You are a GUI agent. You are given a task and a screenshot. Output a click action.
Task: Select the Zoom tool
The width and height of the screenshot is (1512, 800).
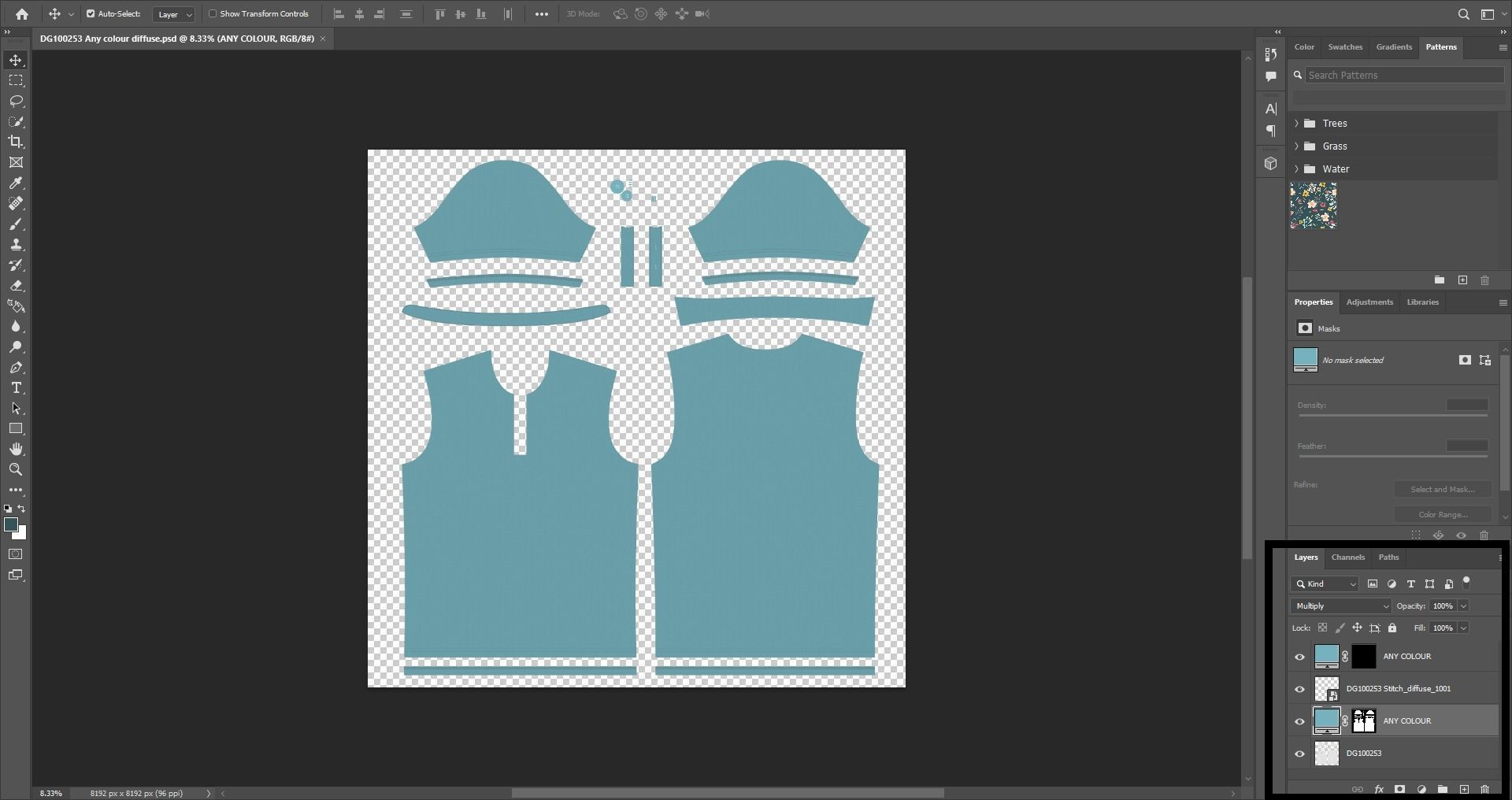[16, 469]
